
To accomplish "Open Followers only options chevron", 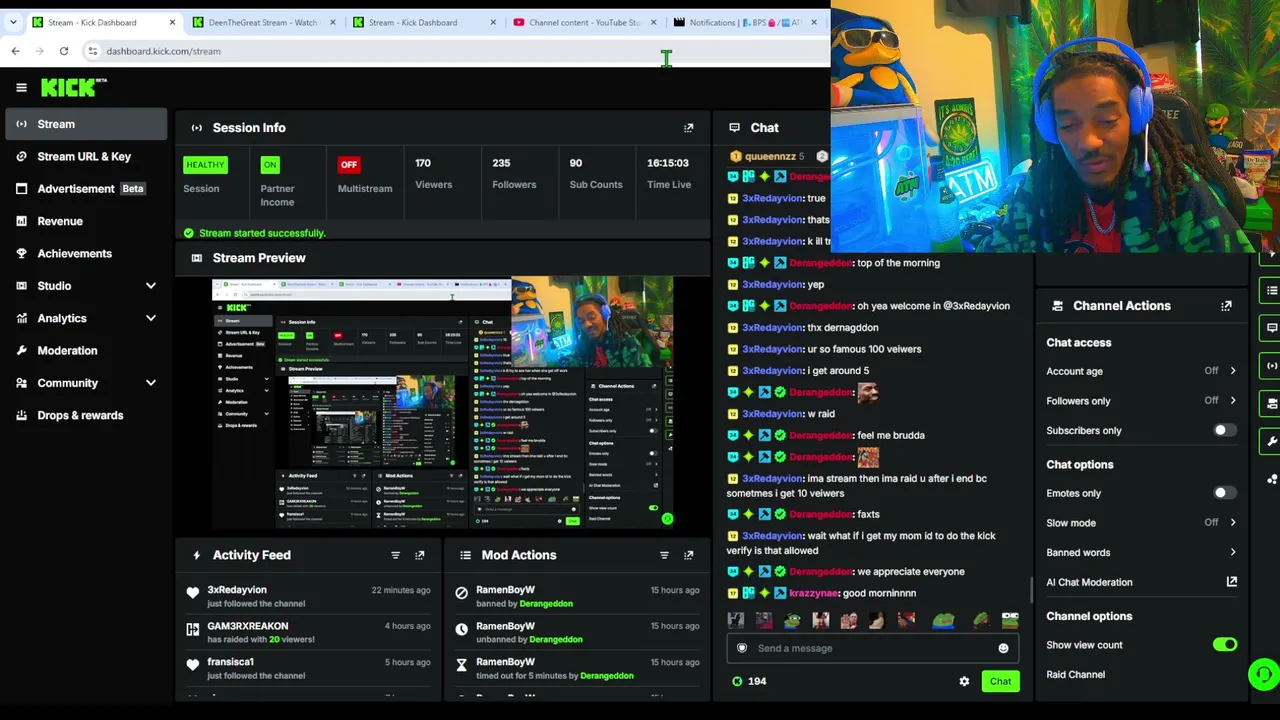I will (1232, 401).
